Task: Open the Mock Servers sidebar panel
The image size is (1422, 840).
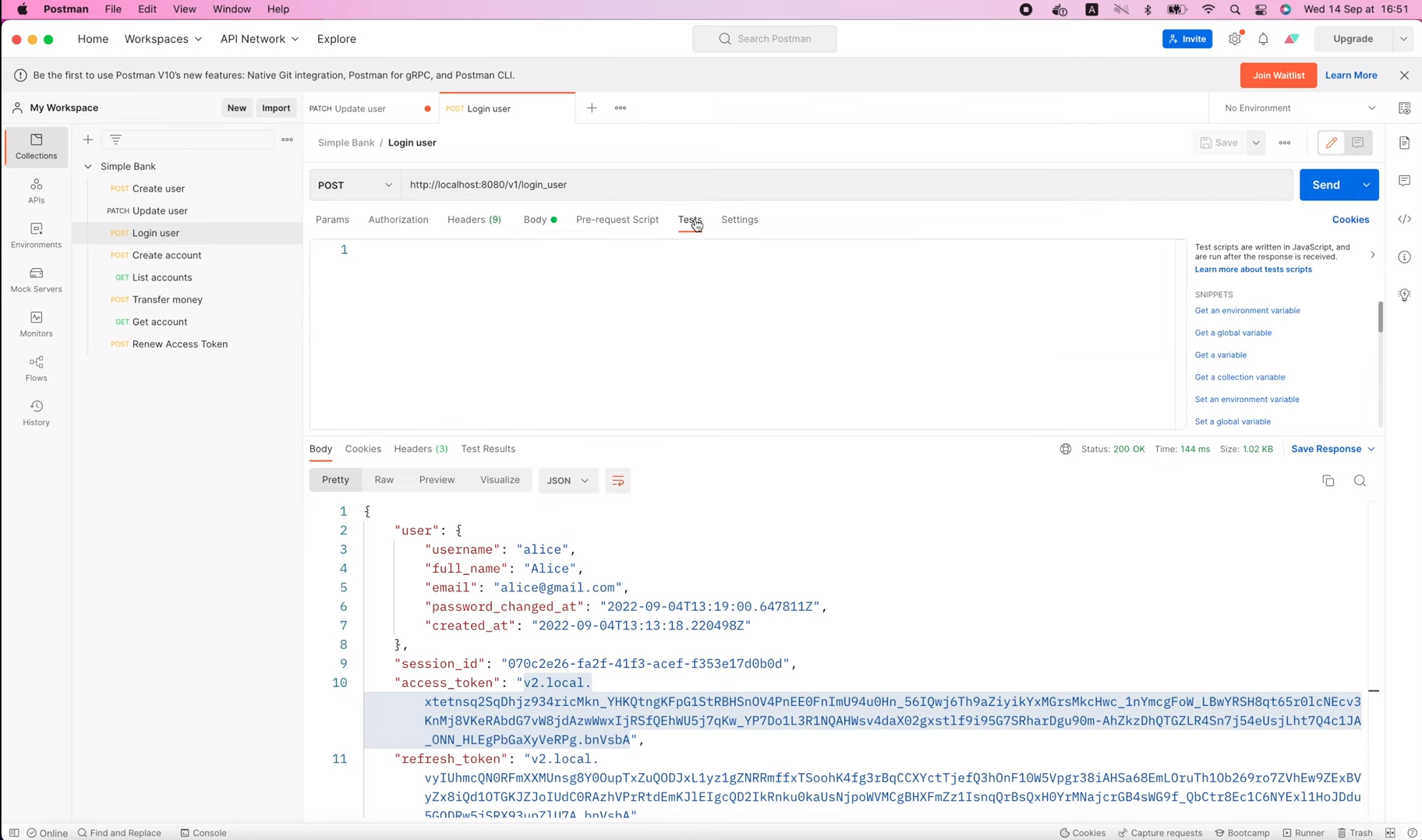Action: click(x=36, y=280)
